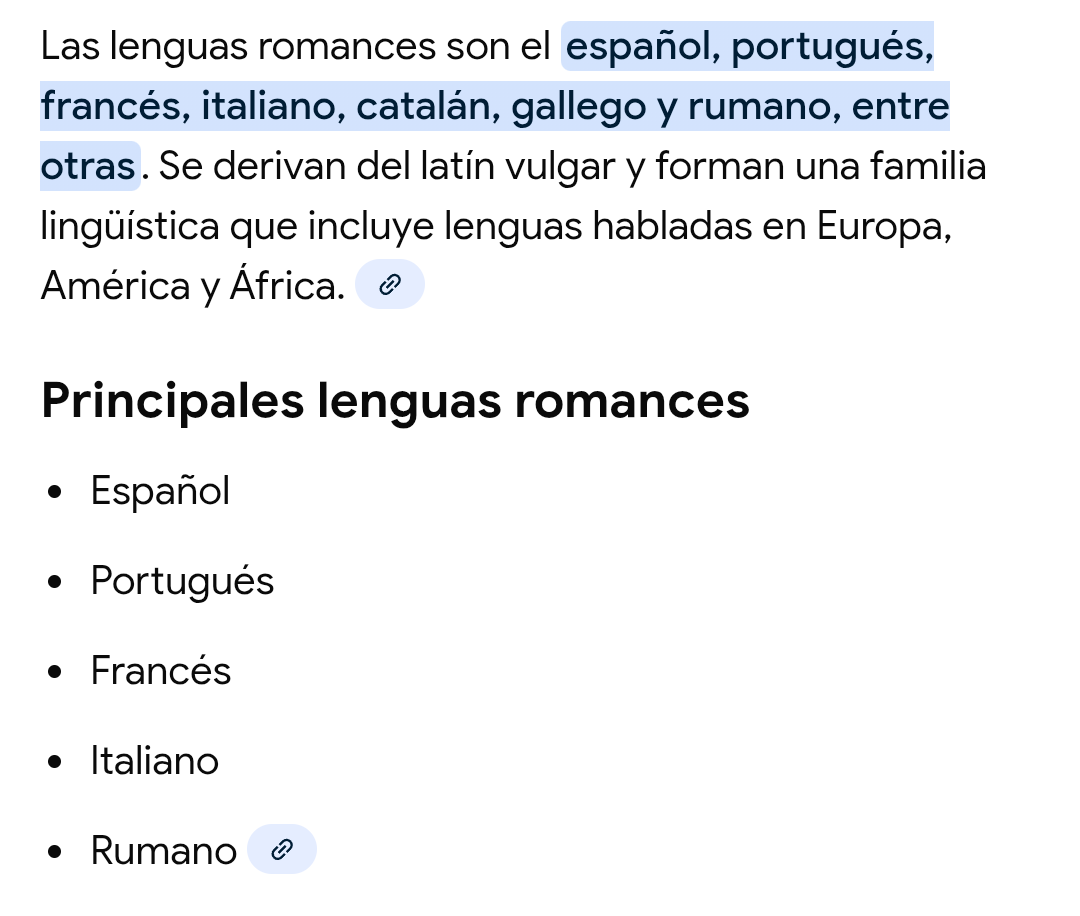
Task: Click the "Principales lenguas romances" heading
Action: click(395, 401)
